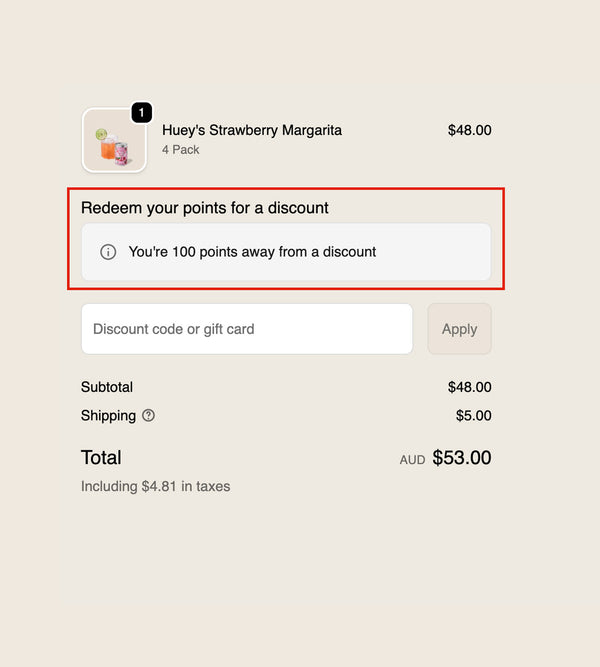Click the $5.00 shipping cost
The image size is (600, 667).
pyautogui.click(x=473, y=416)
